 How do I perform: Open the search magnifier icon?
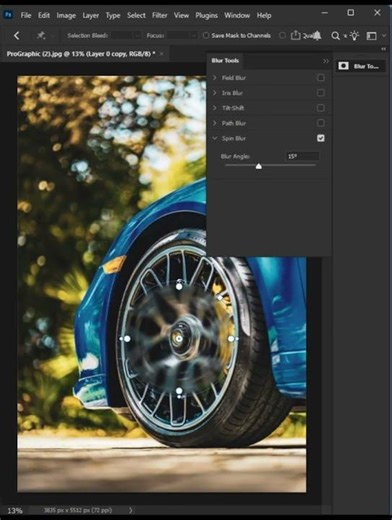(x=335, y=36)
